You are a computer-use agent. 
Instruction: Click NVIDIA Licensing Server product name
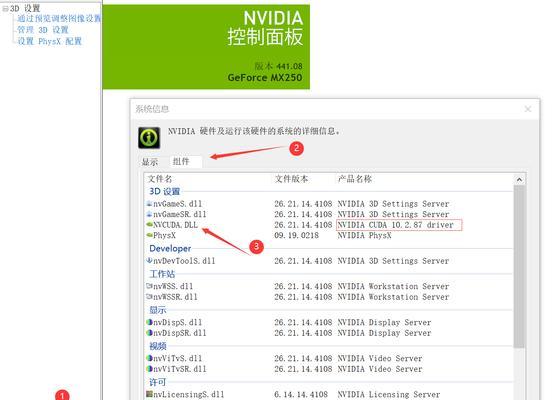click(389, 394)
